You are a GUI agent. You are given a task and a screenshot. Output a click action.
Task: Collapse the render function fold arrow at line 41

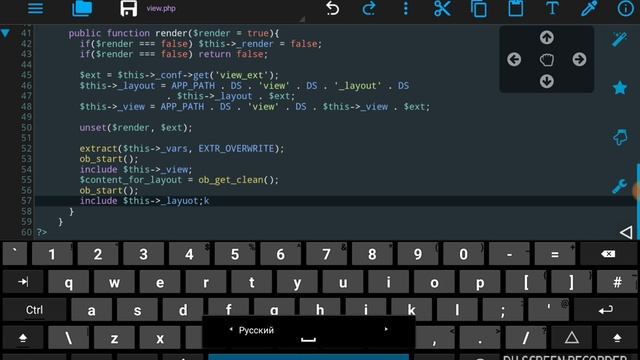coord(5,33)
